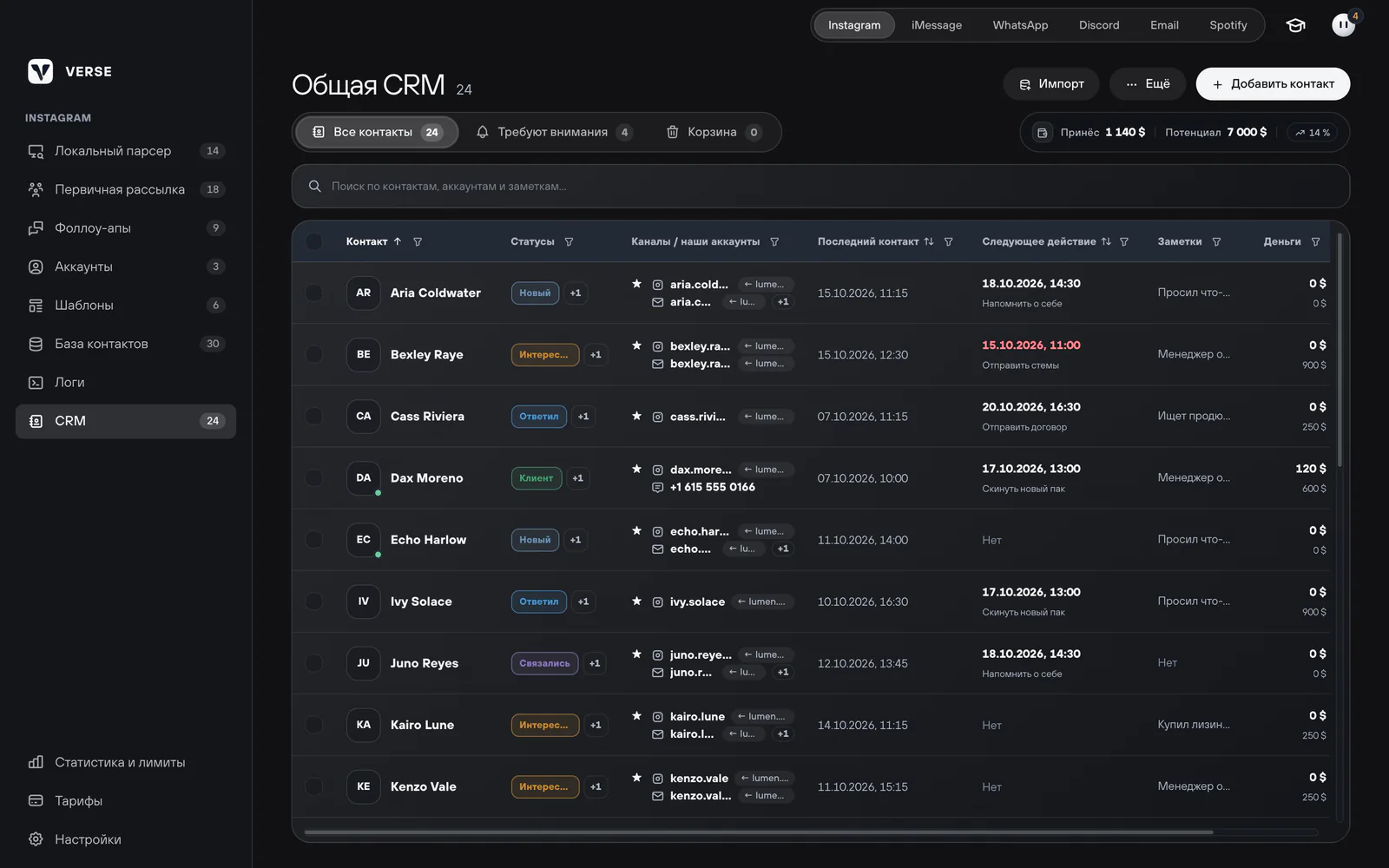Open Локальный парсер in the sidebar
1389x868 pixels.
click(126, 151)
